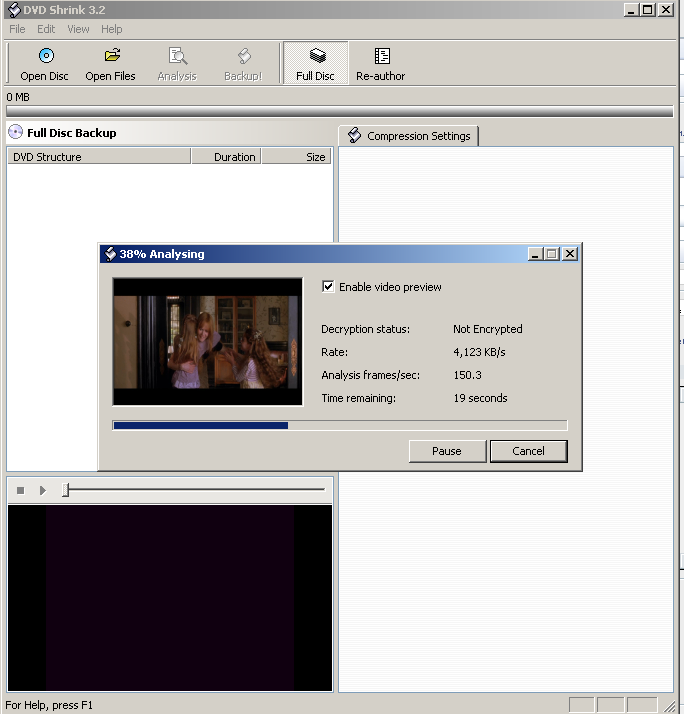Open the Help menu
Screen dimensions: 684x714
(112, 29)
